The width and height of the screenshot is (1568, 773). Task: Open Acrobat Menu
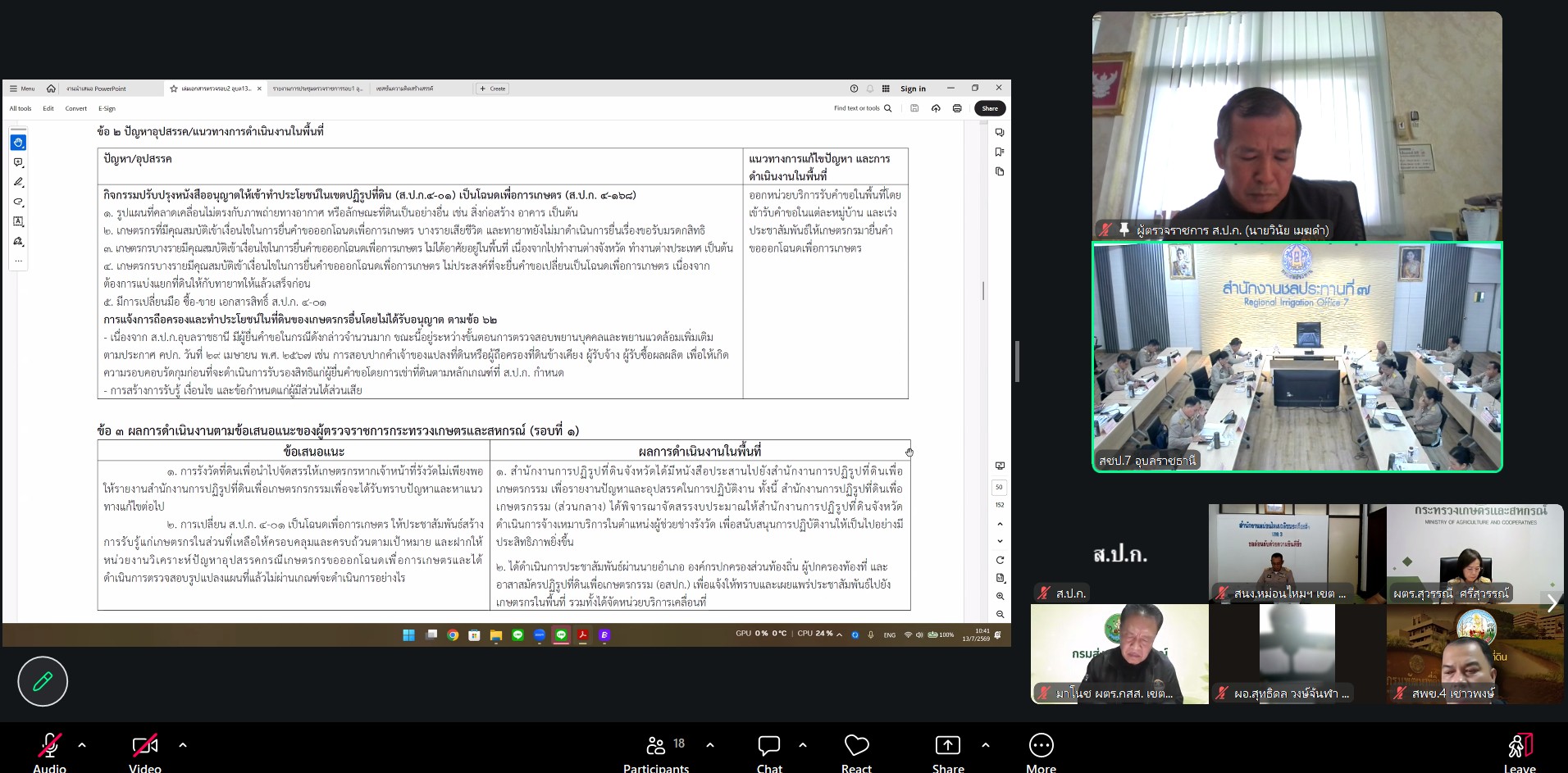click(x=22, y=89)
